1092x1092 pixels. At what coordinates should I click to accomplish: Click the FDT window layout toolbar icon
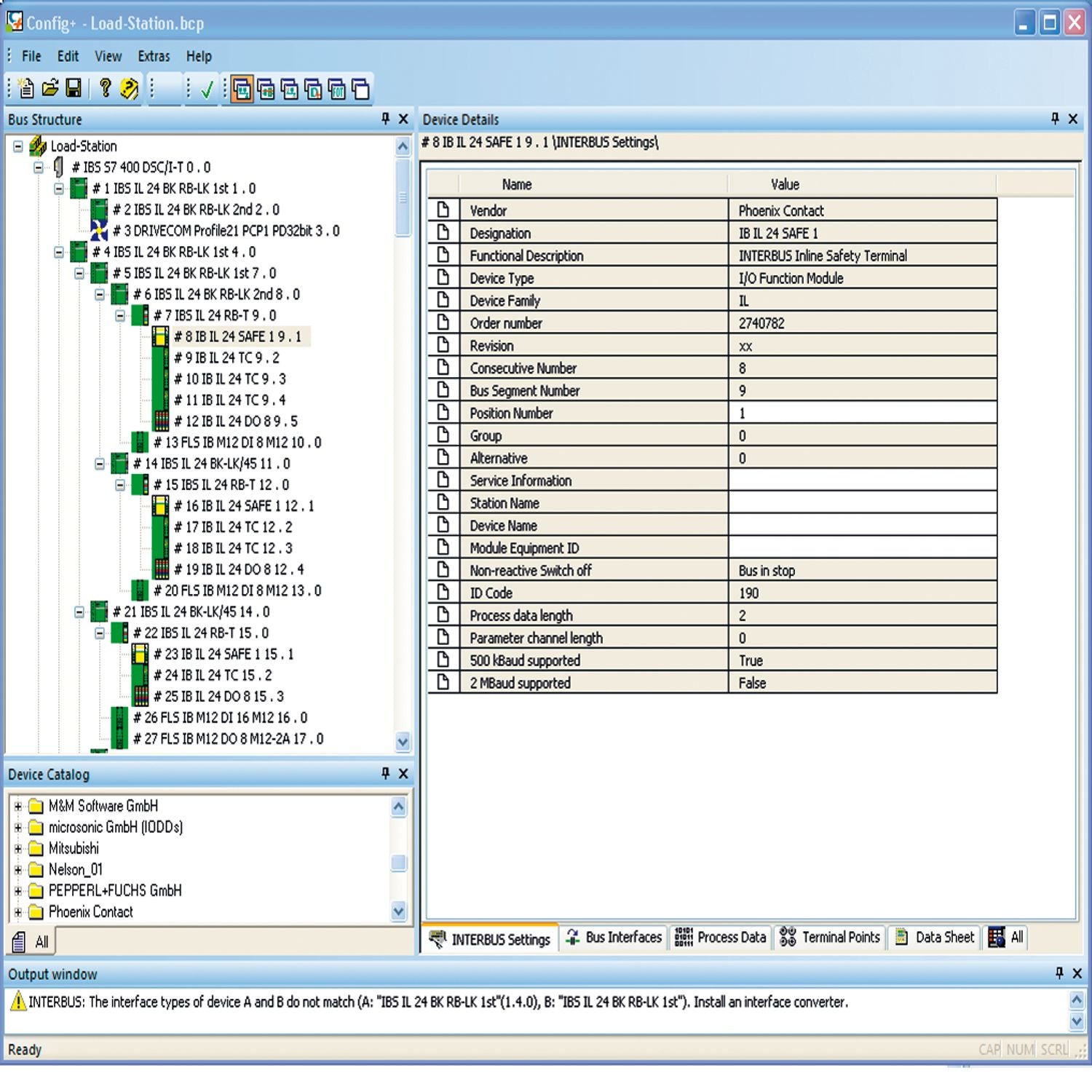pyautogui.click(x=336, y=90)
